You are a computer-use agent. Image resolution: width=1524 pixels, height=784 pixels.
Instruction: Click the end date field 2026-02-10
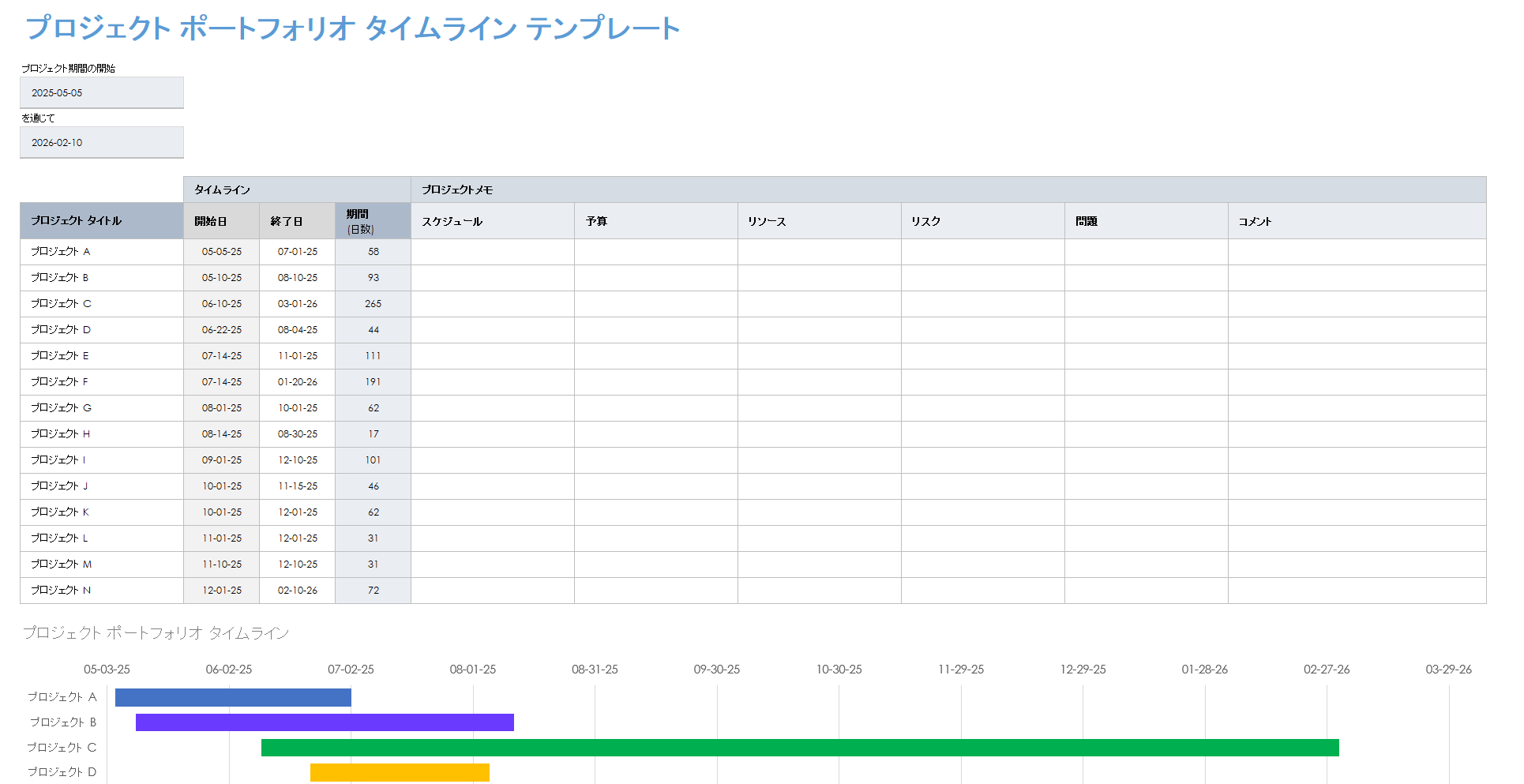102,142
